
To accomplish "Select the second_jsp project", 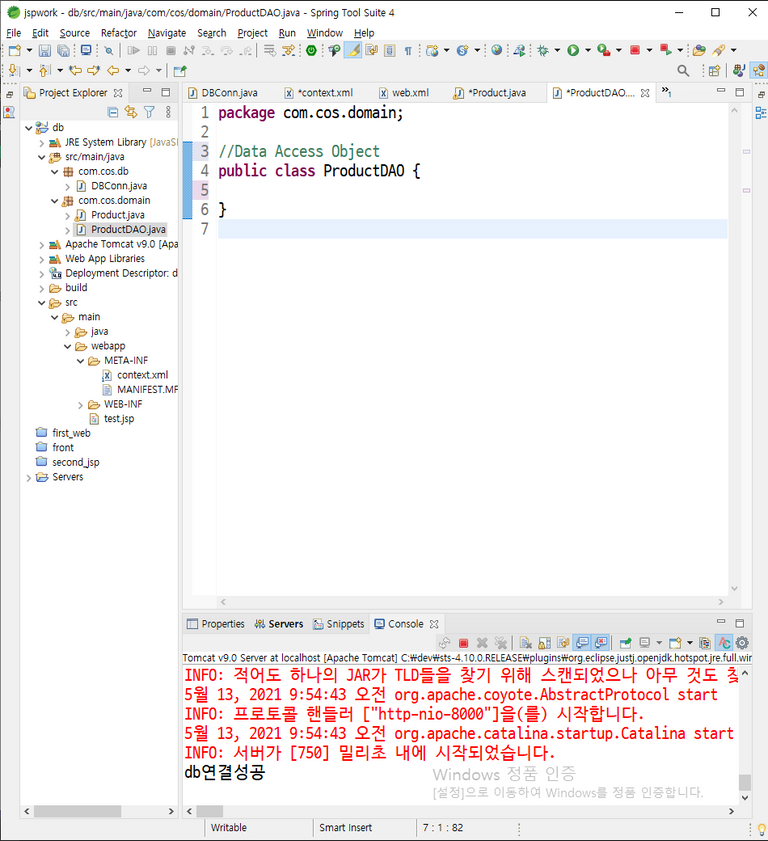I will pos(75,462).
